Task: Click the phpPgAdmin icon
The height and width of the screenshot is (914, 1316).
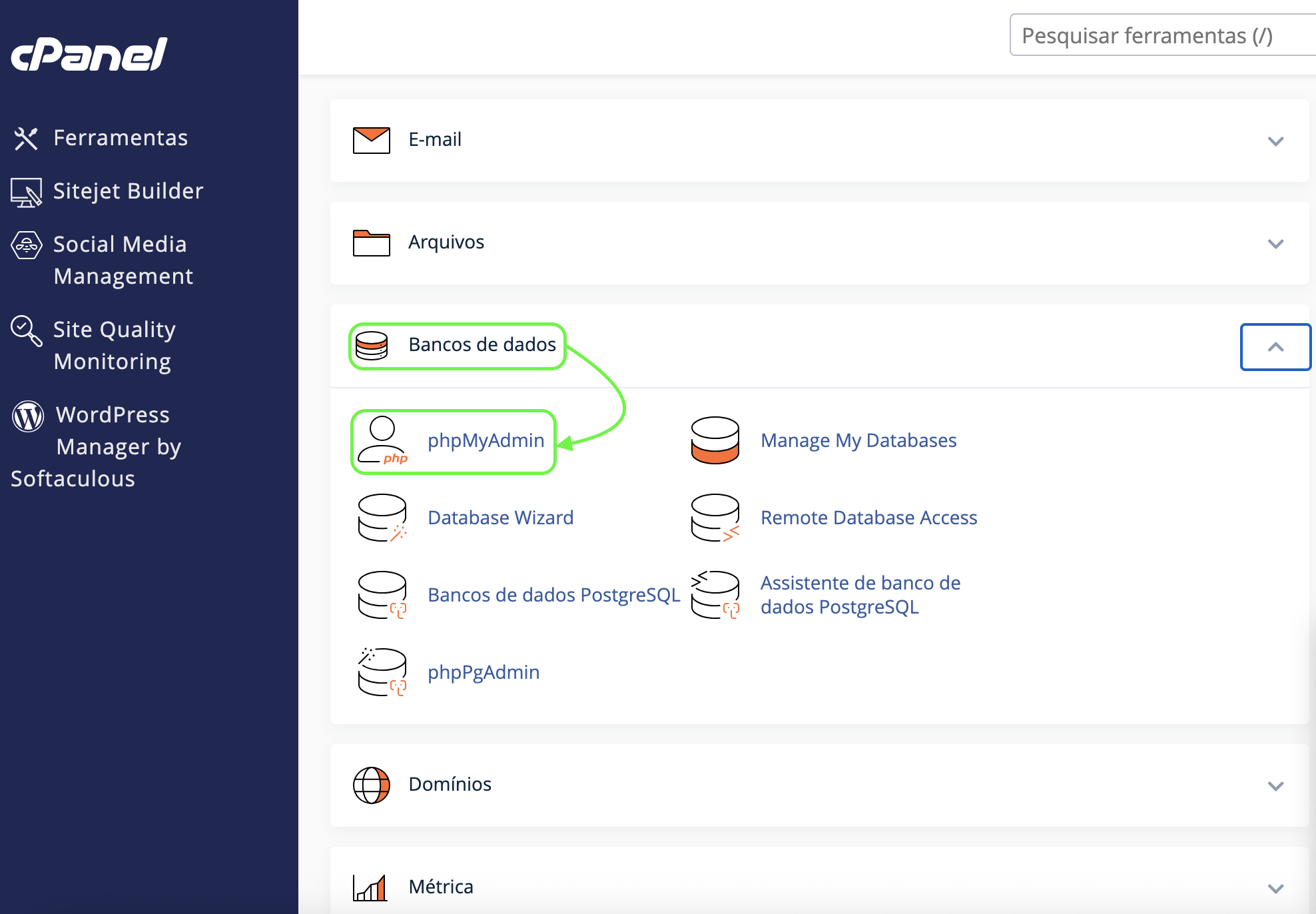Action: 382,672
